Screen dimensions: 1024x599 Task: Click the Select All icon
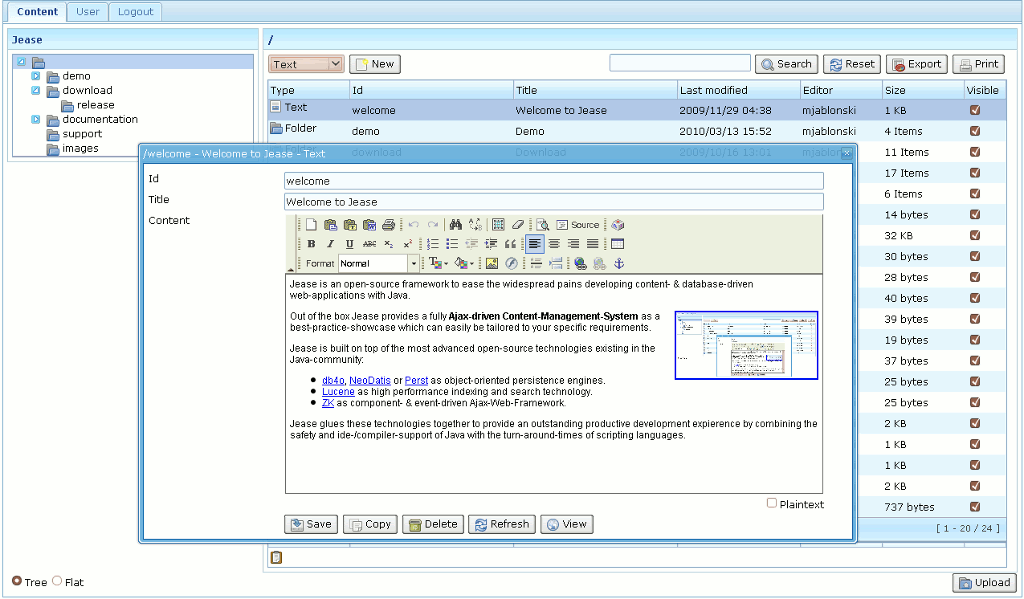tap(498, 225)
